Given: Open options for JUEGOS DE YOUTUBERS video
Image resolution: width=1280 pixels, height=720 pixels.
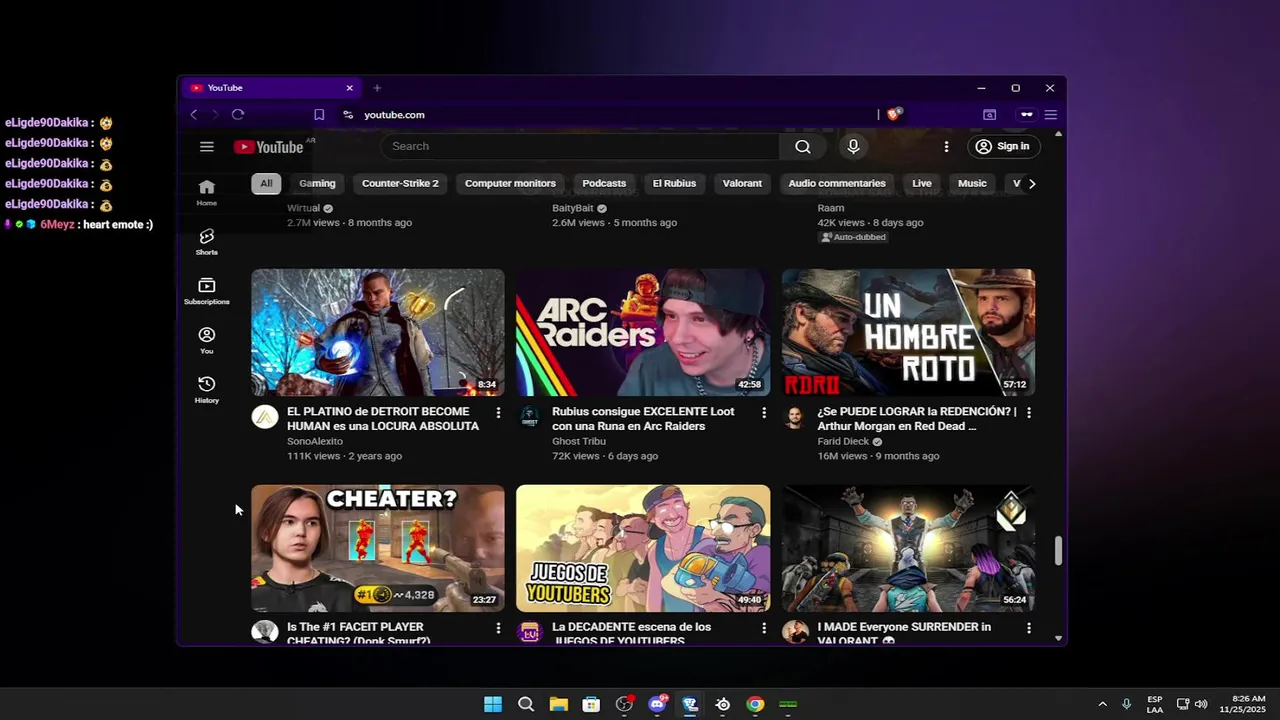Looking at the screenshot, I should click(764, 628).
